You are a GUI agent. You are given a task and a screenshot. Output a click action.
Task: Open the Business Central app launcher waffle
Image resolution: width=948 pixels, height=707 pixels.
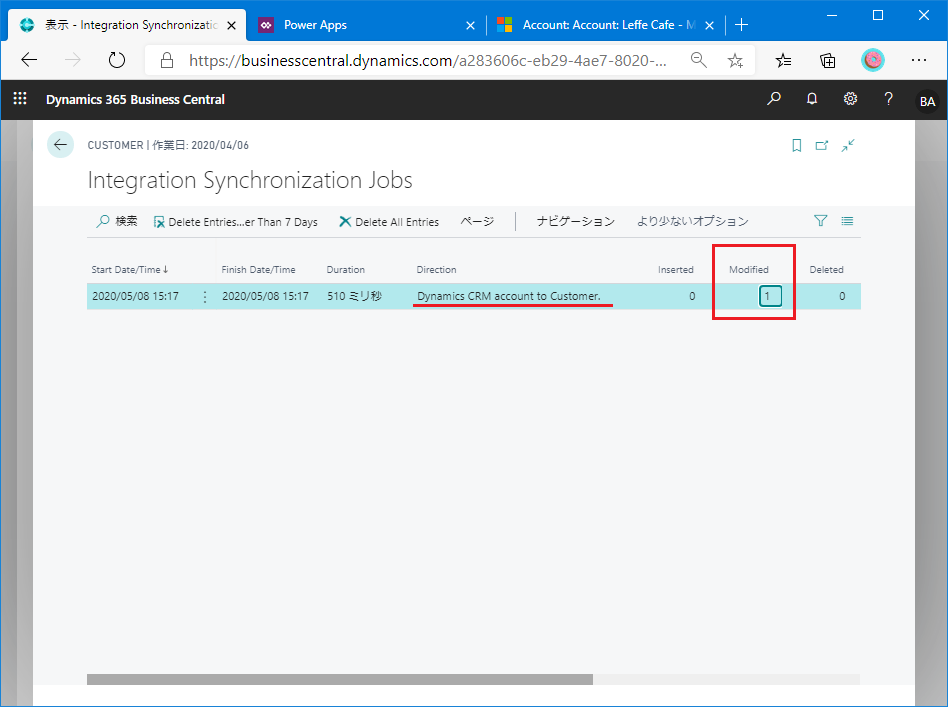coord(20,99)
